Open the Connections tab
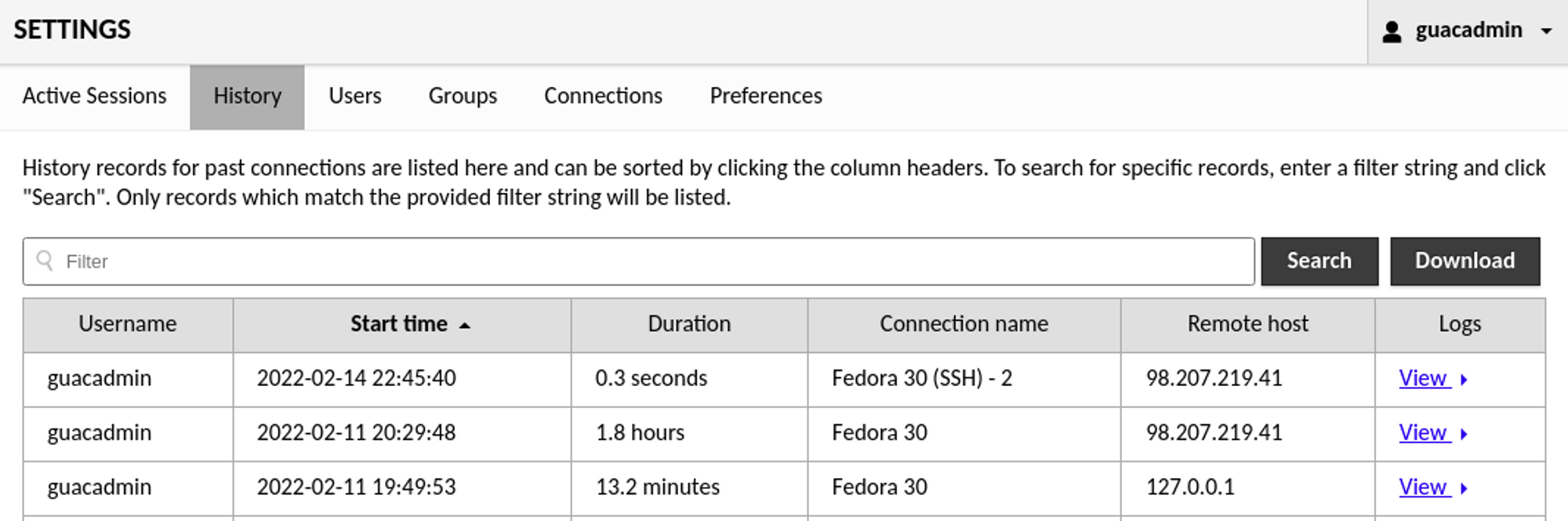 coord(602,96)
